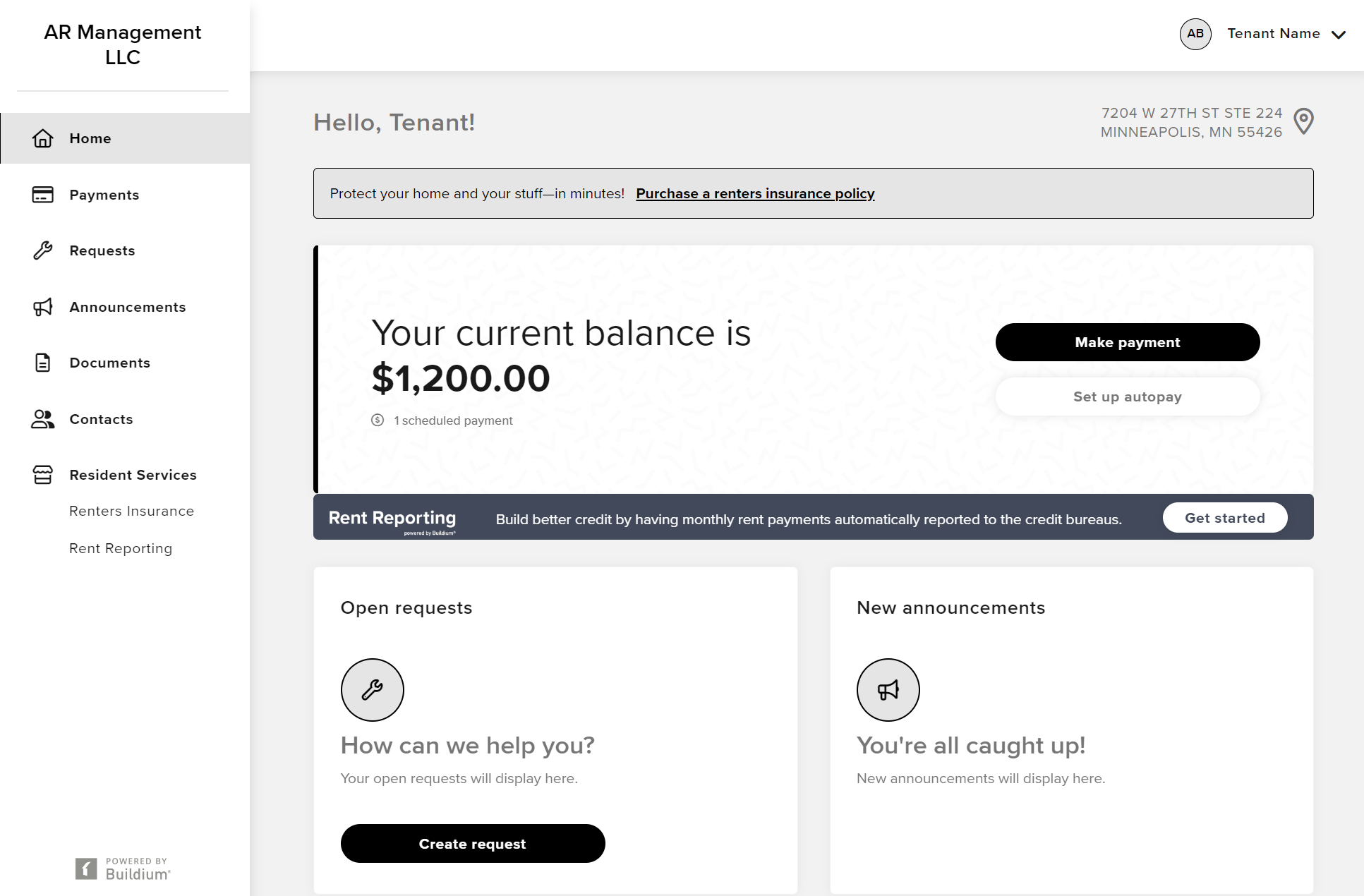This screenshot has height=896, width=1364.
Task: Click the Make payment button
Action: point(1128,342)
